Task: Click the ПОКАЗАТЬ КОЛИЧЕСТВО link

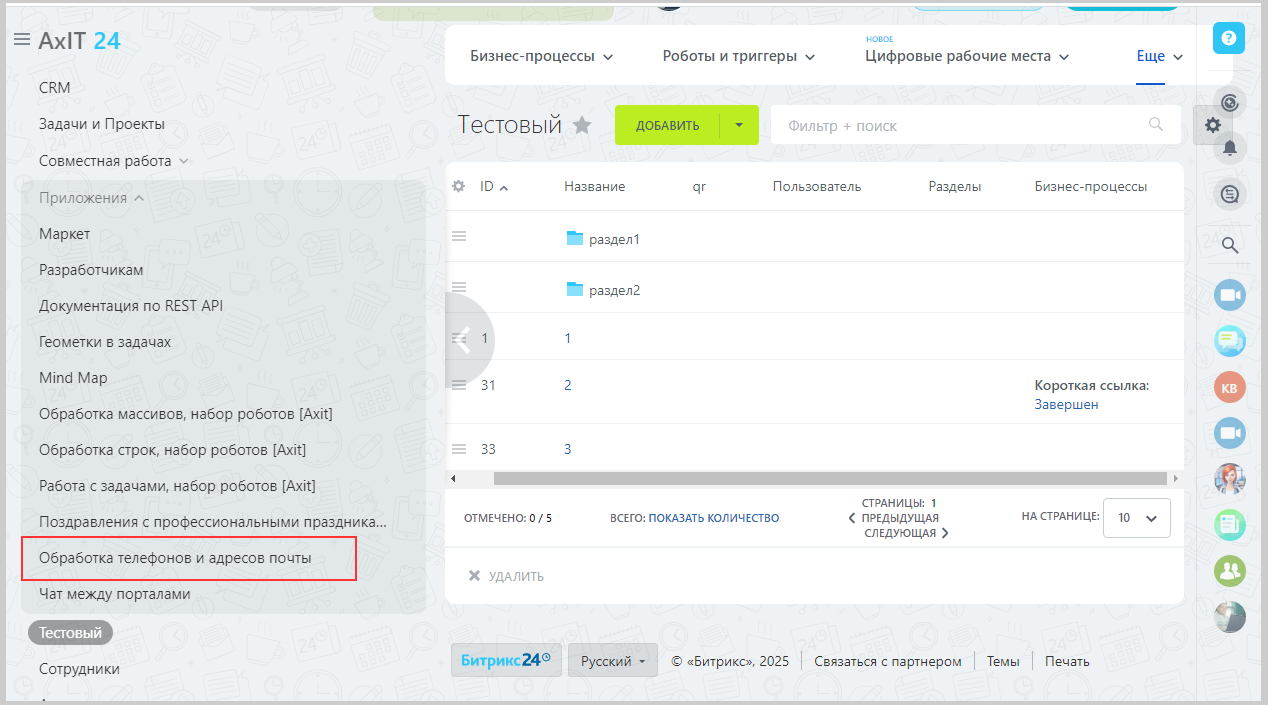Action: point(714,518)
